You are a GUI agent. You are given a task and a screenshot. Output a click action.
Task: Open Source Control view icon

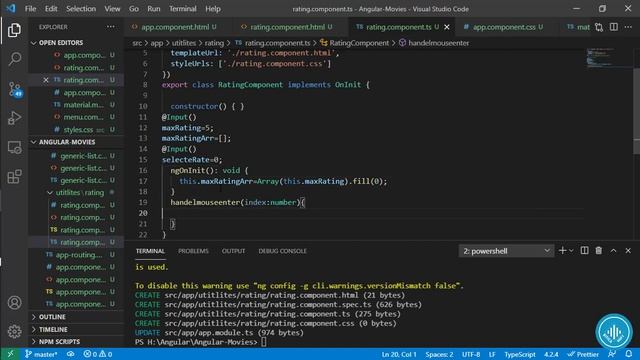[14, 89]
